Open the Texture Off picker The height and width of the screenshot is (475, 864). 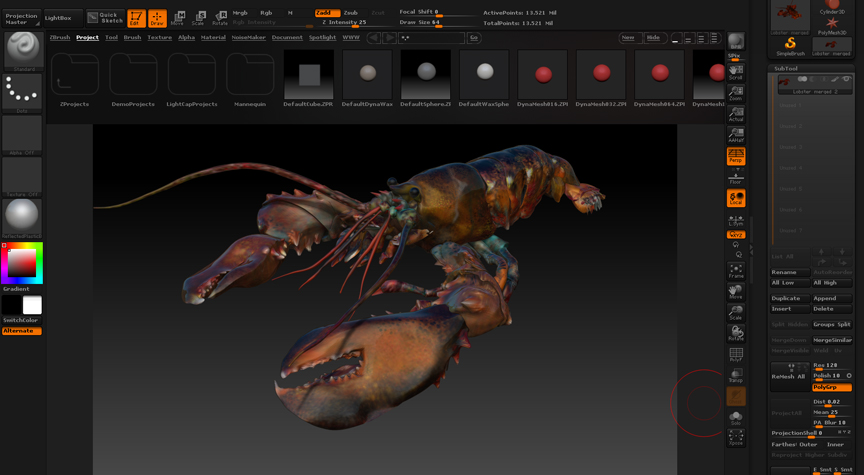click(23, 177)
